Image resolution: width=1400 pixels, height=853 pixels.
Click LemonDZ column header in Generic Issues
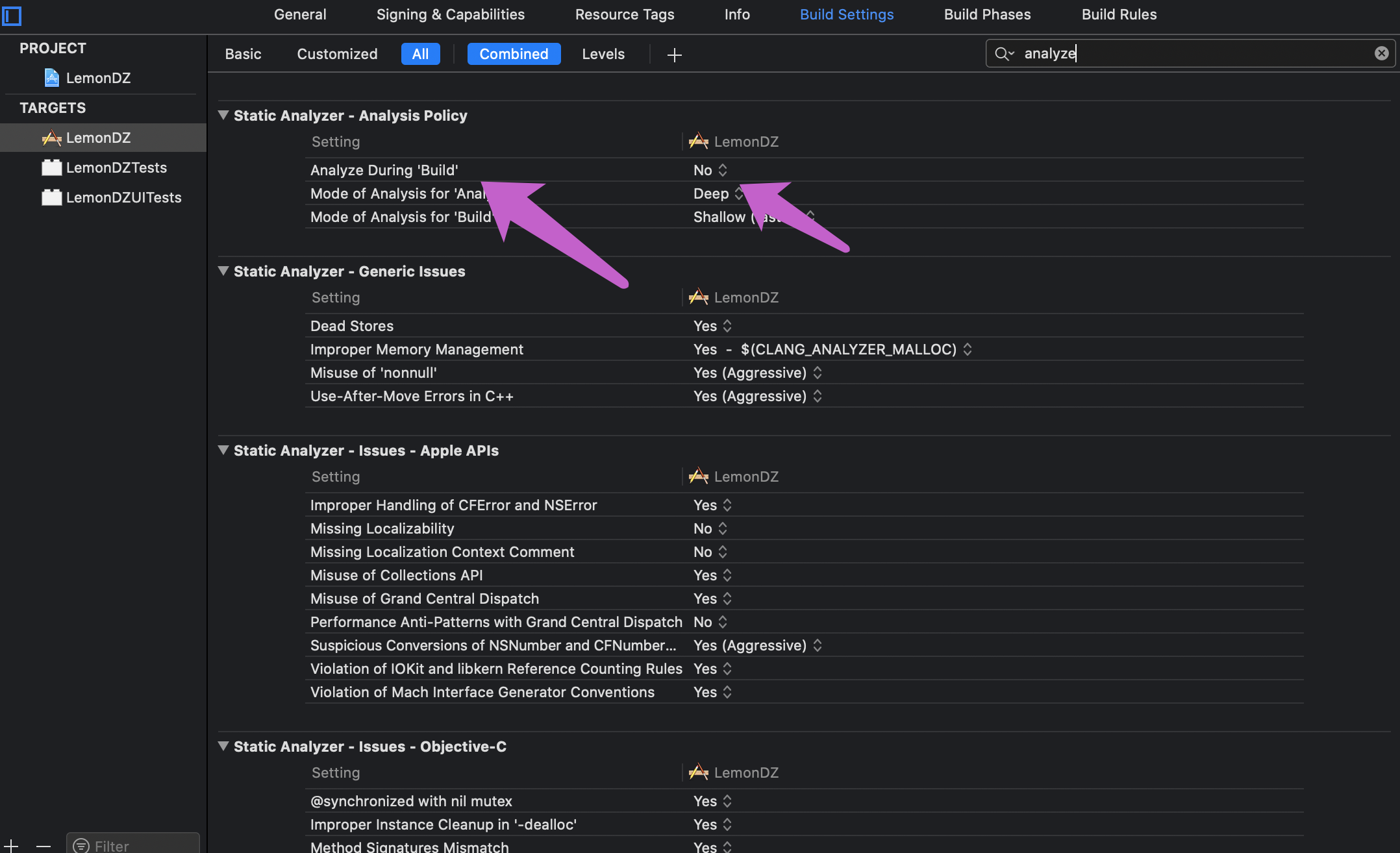tap(734, 297)
